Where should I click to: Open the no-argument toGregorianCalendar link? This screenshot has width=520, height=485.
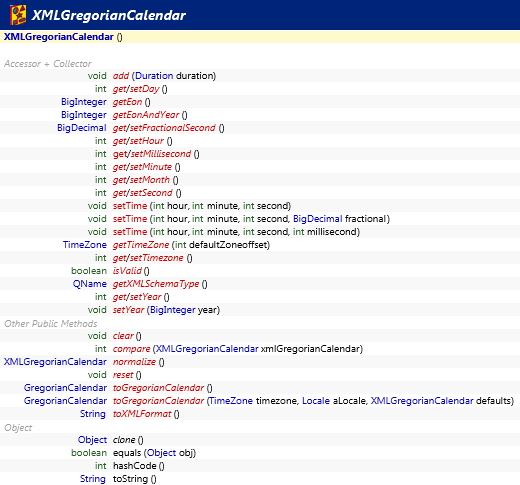coord(159,388)
